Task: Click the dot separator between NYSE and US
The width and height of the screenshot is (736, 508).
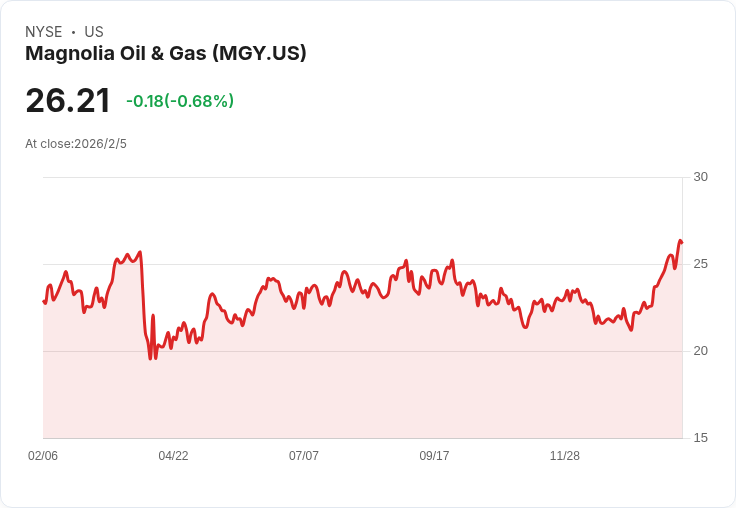Action: (x=73, y=32)
